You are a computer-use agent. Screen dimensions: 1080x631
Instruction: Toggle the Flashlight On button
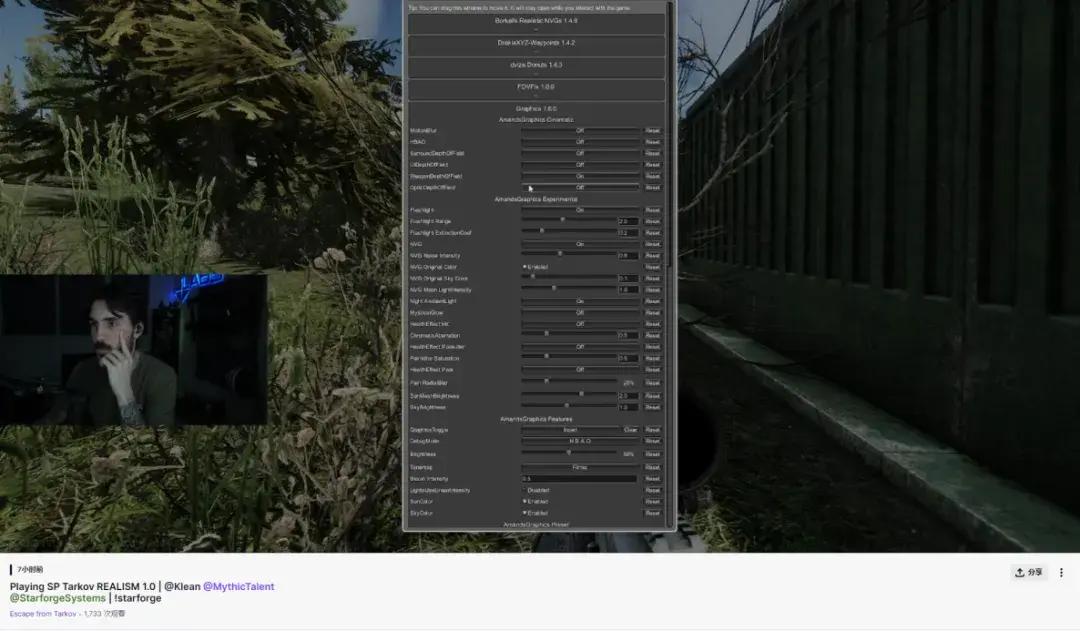pos(580,210)
